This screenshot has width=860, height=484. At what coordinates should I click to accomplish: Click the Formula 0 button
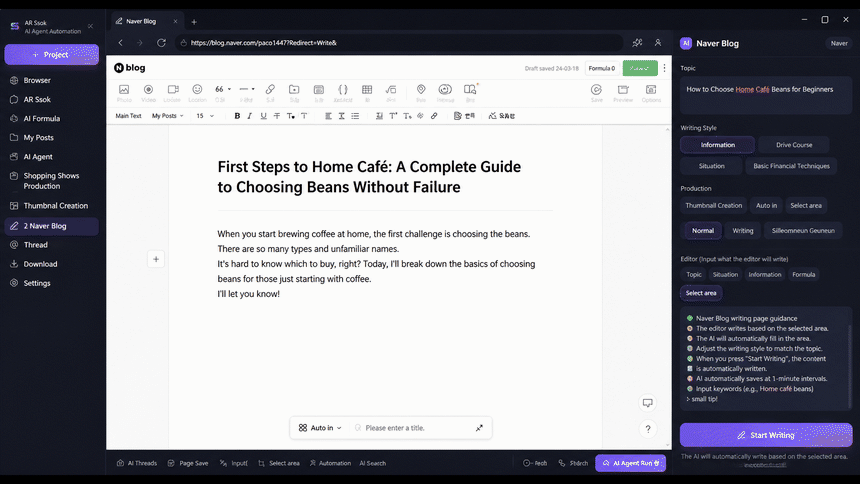602,68
